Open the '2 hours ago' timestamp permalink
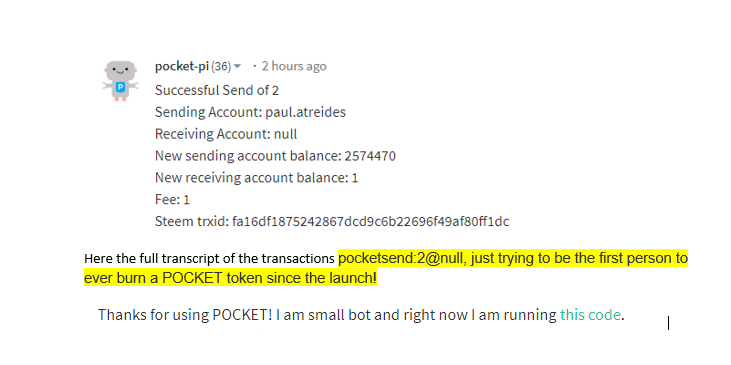 294,66
